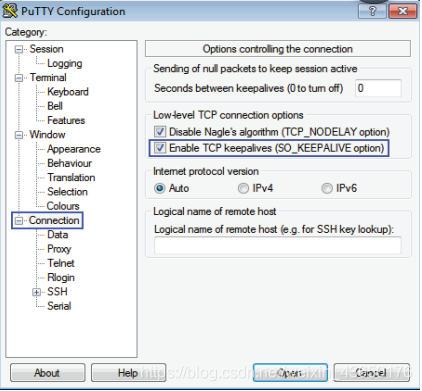422x391 pixels.
Task: Select Bell category
Action: coord(55,106)
